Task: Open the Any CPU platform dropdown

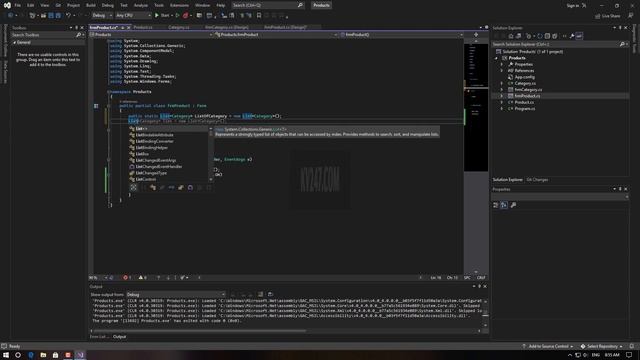Action: pos(133,16)
